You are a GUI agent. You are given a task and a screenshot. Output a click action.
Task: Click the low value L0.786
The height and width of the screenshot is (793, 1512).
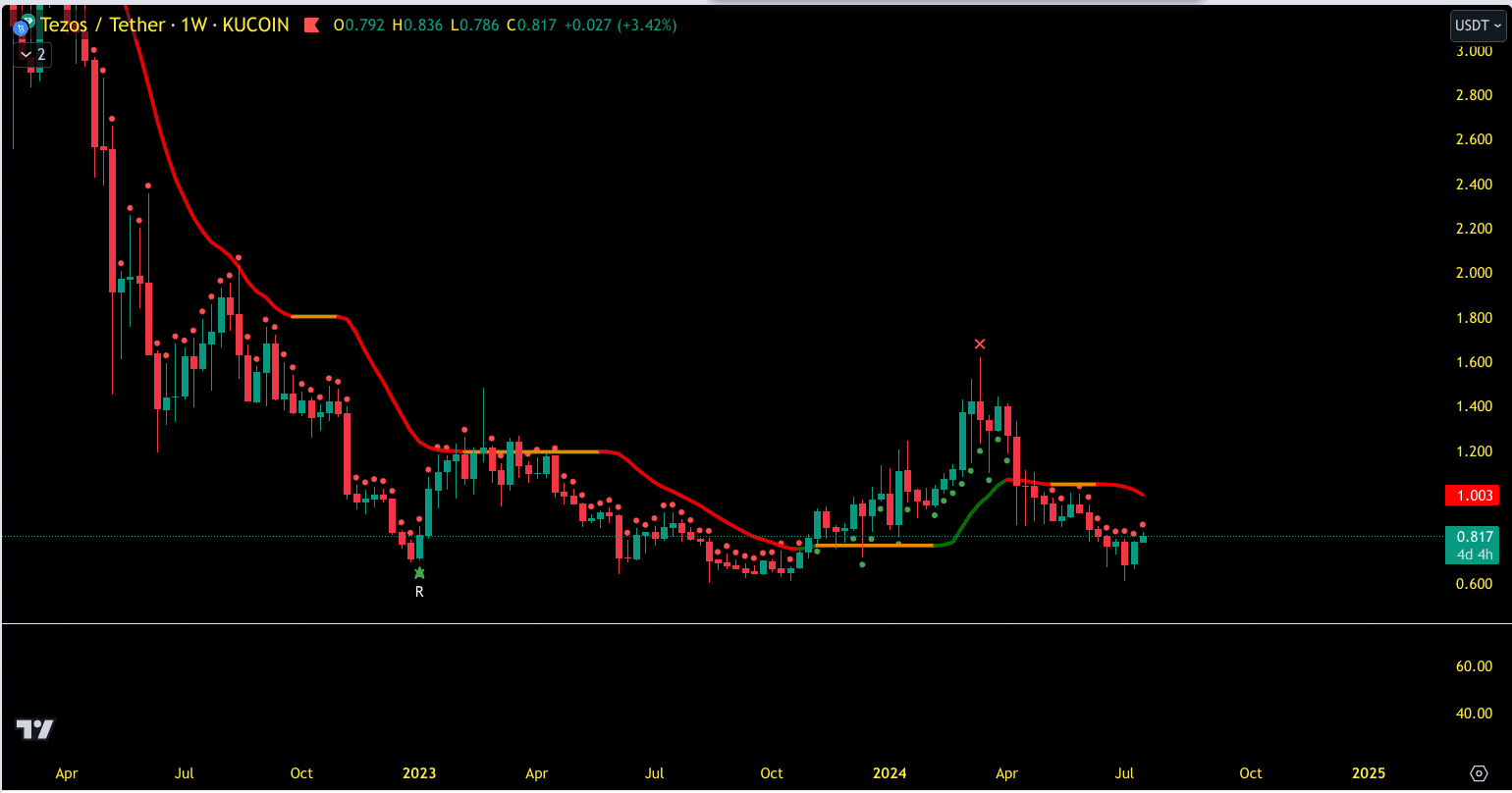pyautogui.click(x=475, y=26)
